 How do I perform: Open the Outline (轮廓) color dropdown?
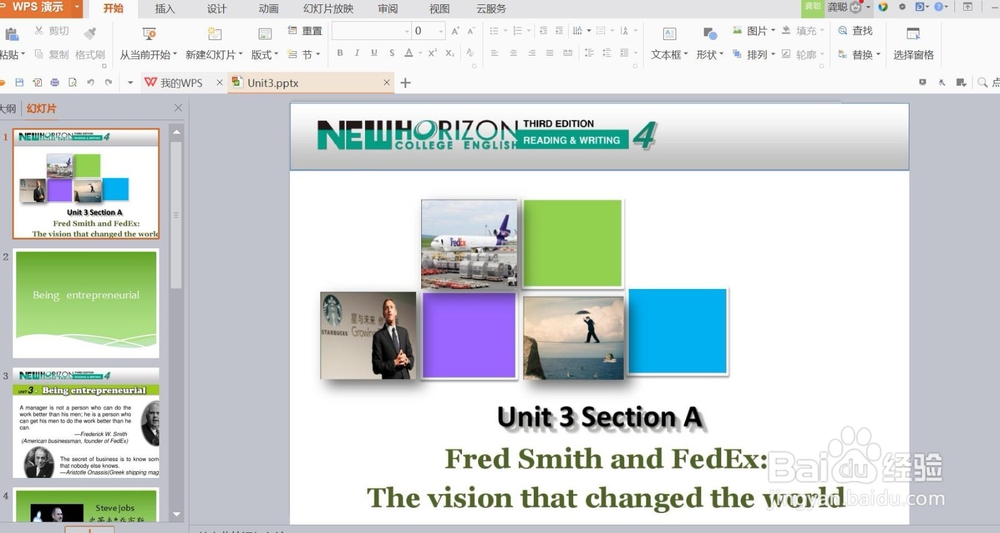[803, 55]
